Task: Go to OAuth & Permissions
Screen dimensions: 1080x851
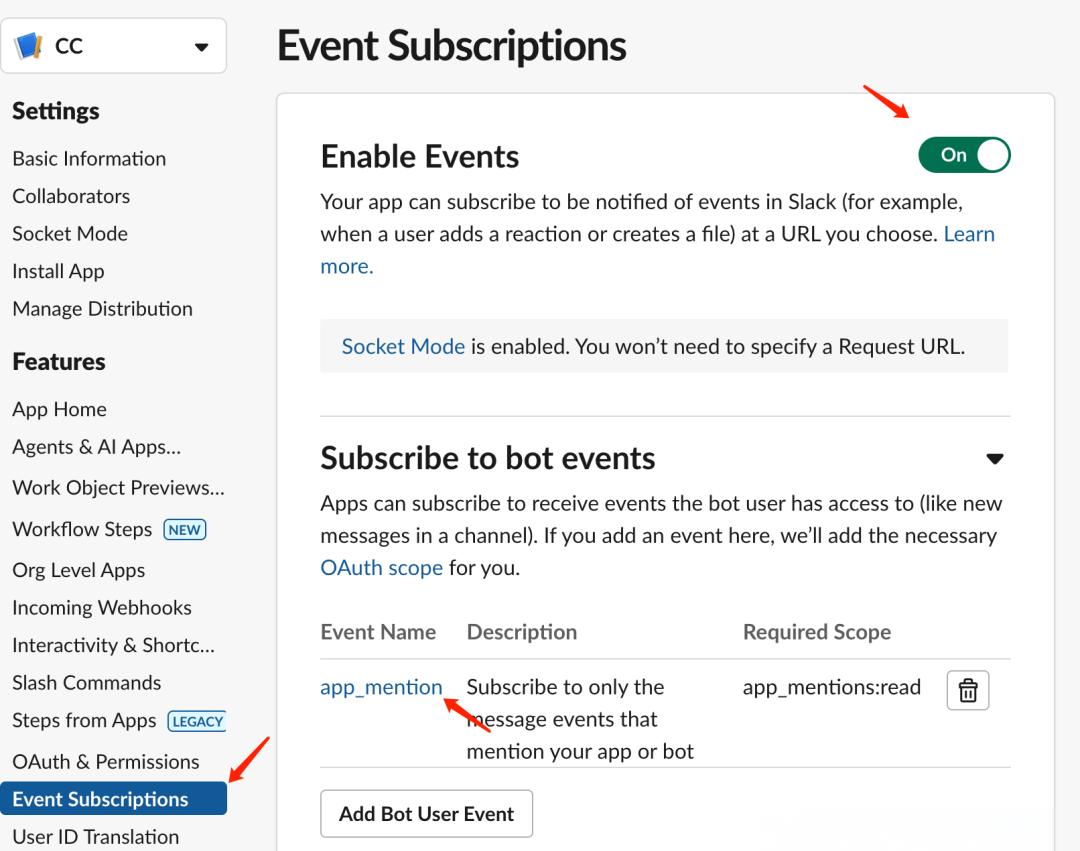Action: coord(106,761)
